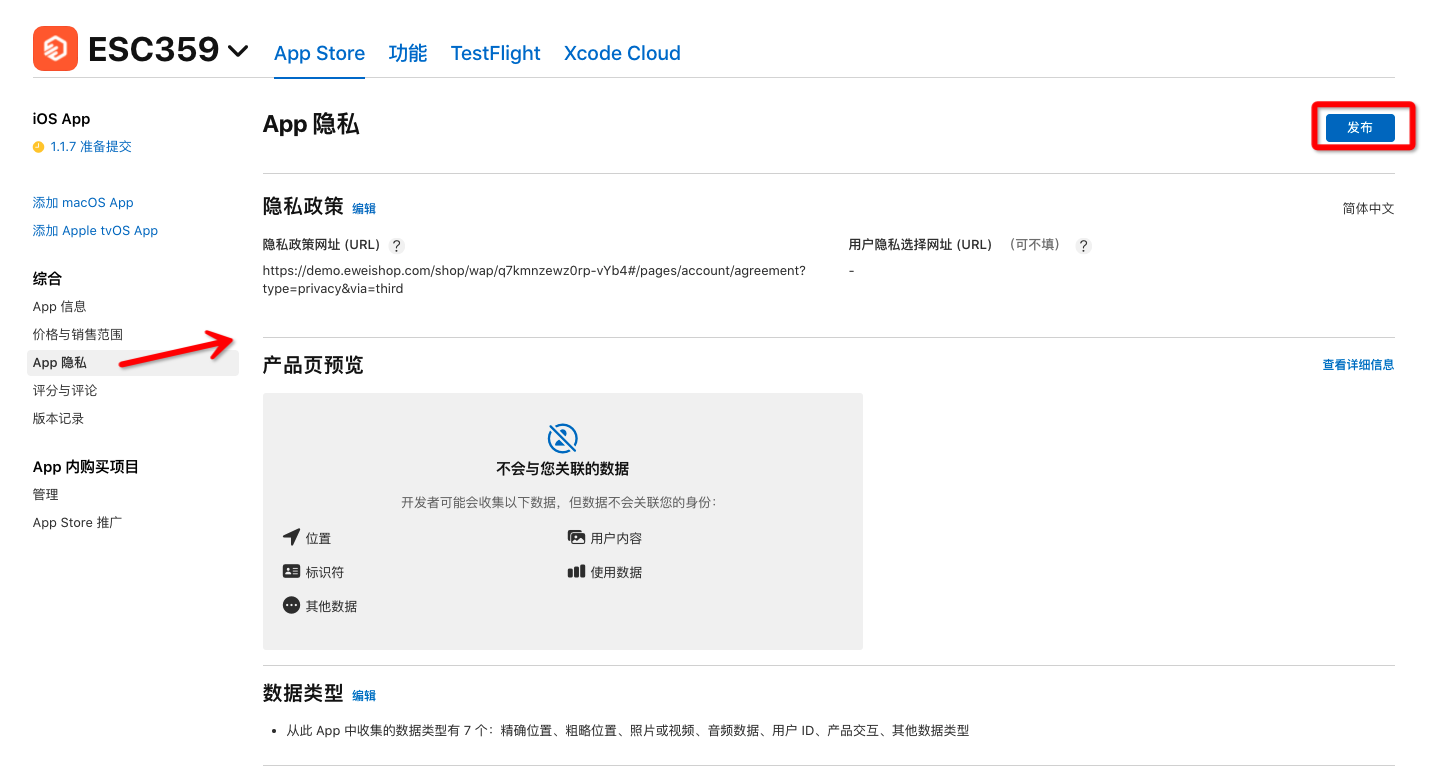Click help icon beside 隐私政策网址 (URL)
The width and height of the screenshot is (1452, 768).
tap(397, 246)
